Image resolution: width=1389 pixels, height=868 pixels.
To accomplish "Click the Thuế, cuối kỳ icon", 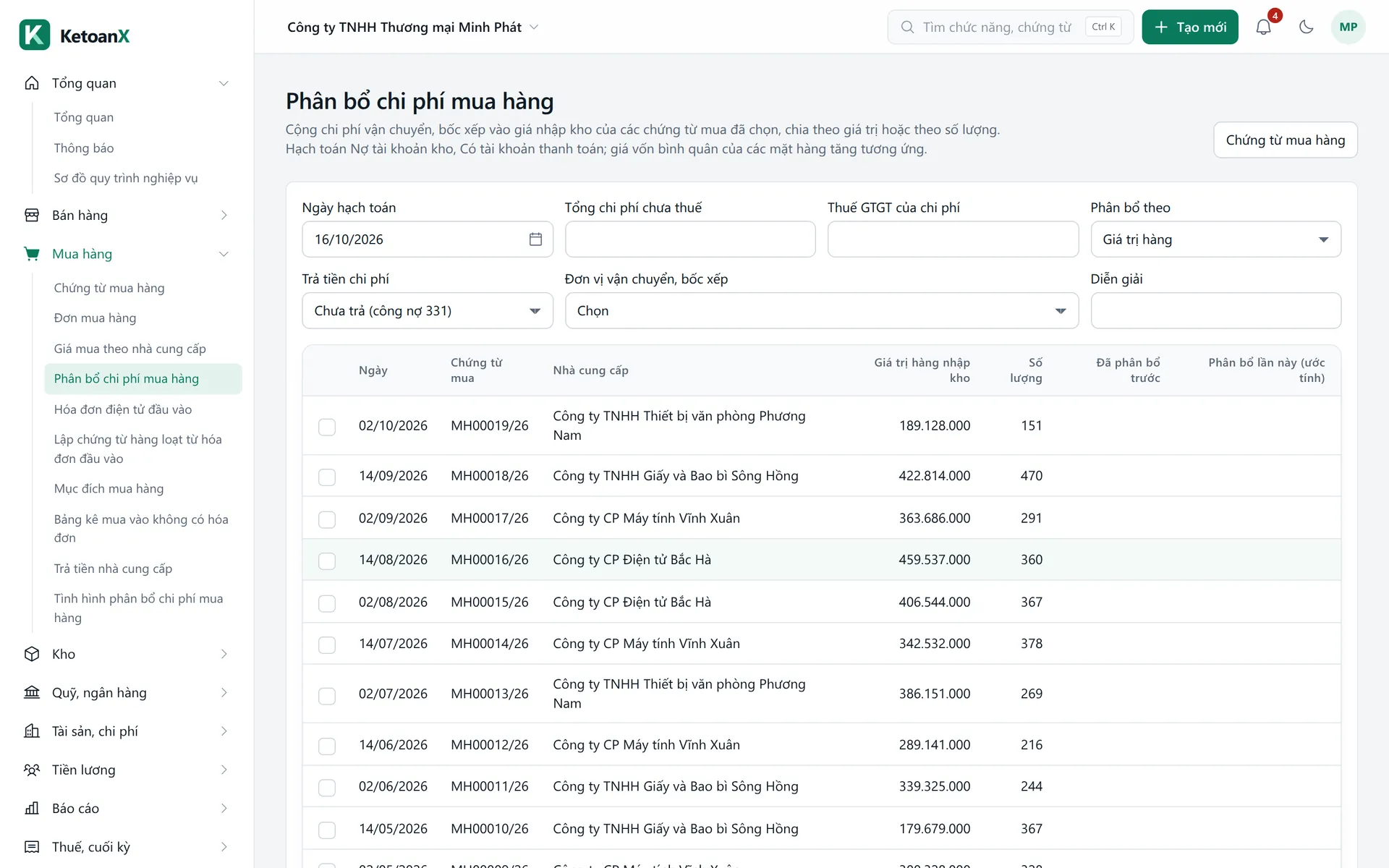I will 32,847.
